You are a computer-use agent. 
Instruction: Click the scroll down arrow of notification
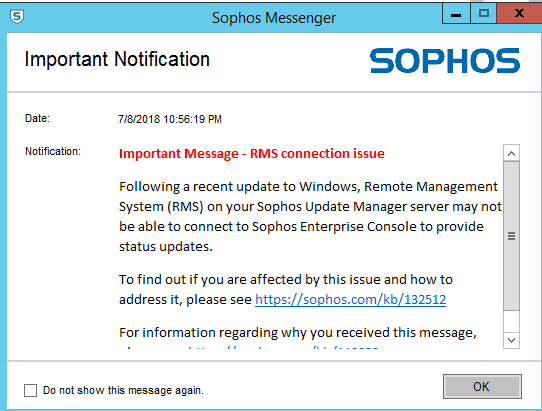point(512,340)
